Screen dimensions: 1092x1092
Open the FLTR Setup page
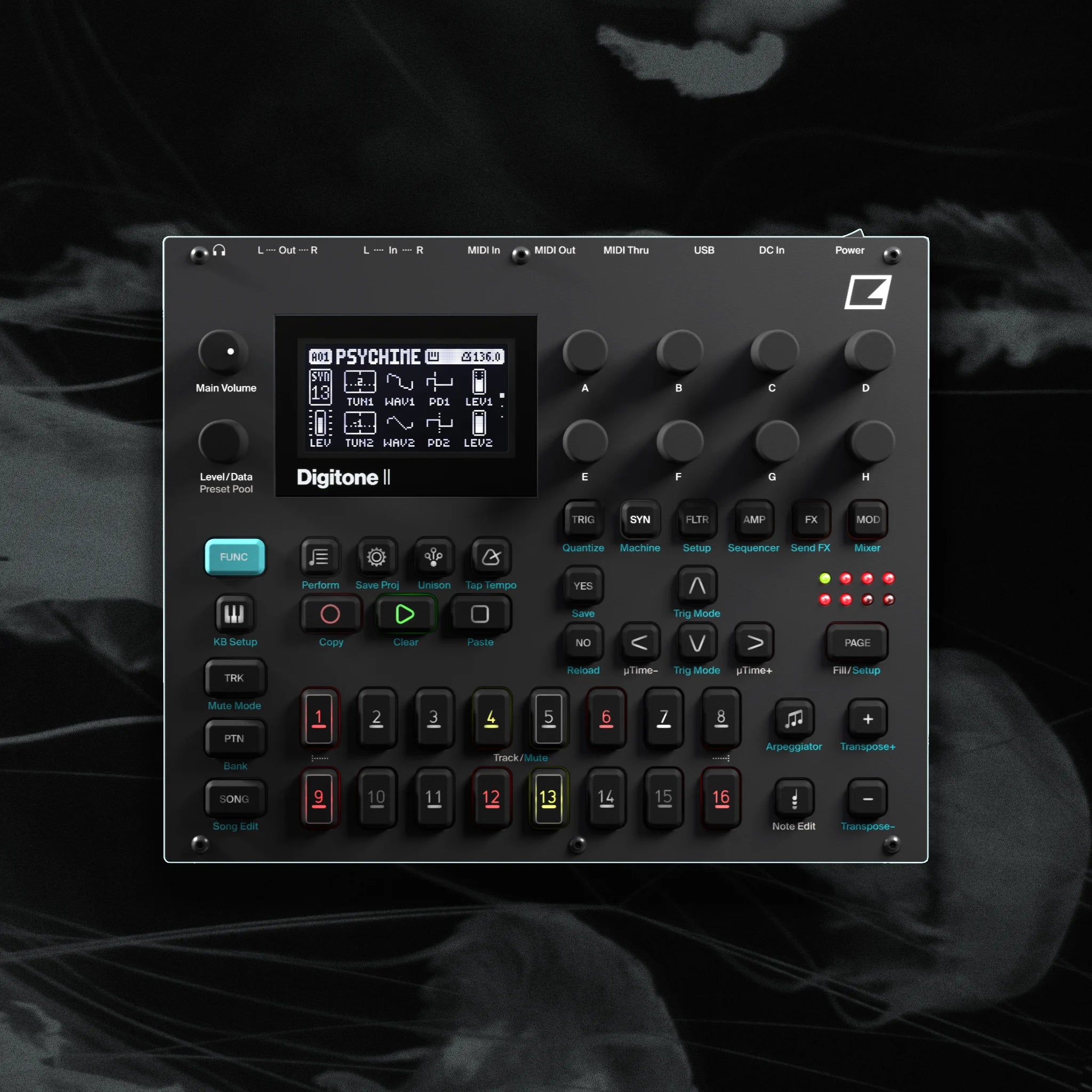click(x=696, y=519)
